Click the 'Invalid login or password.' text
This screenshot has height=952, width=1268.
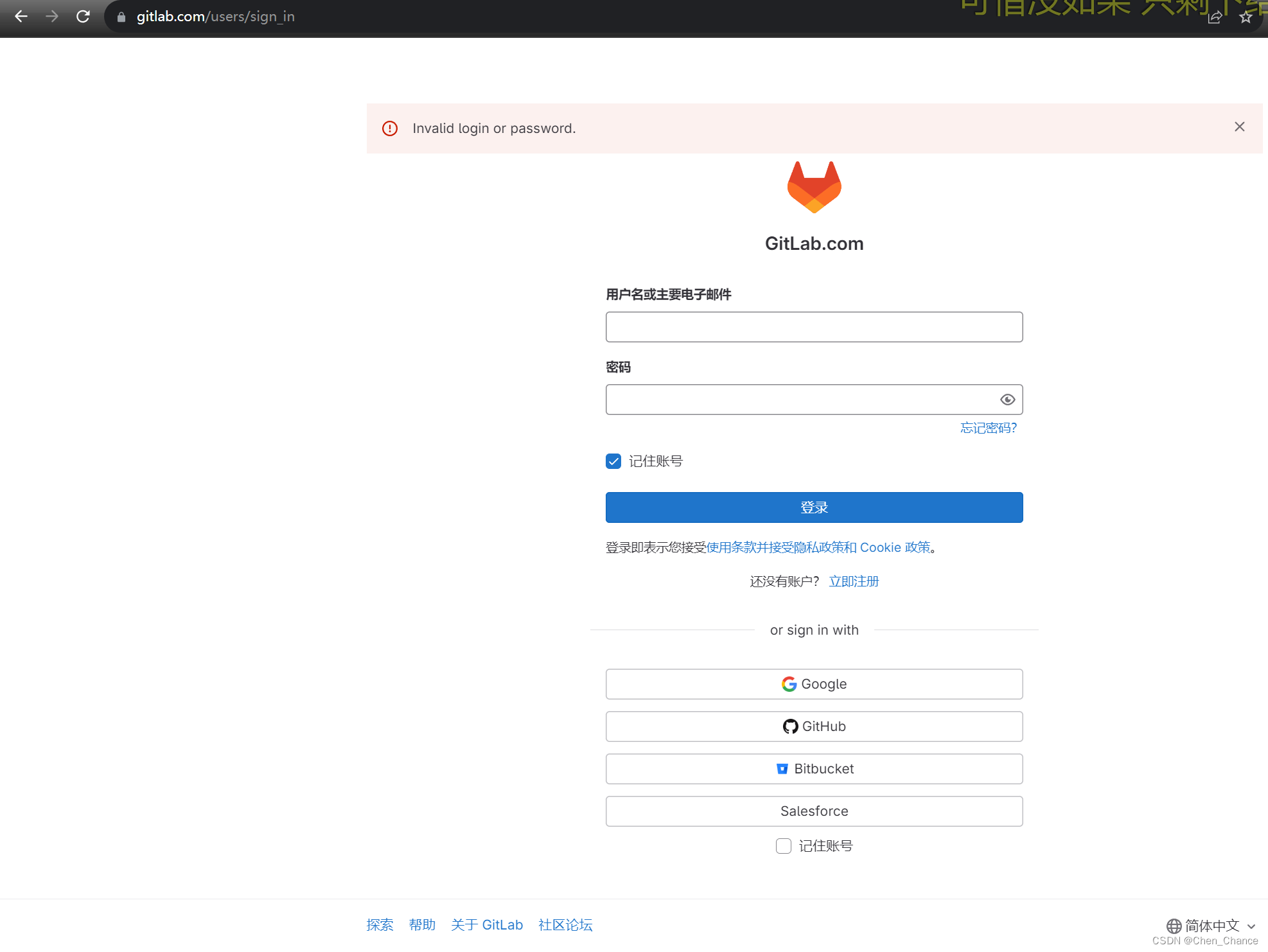pyautogui.click(x=494, y=128)
